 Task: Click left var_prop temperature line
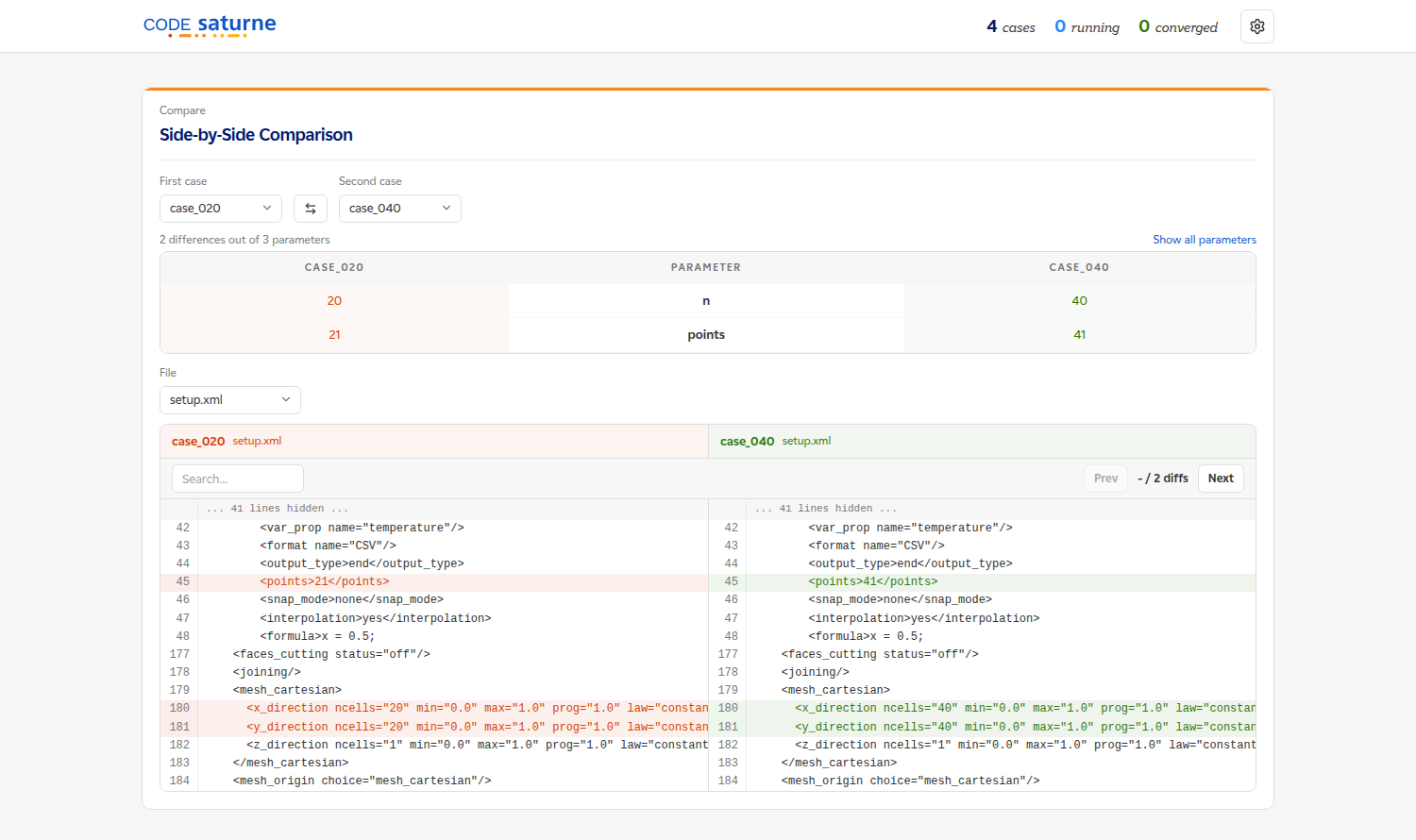click(434, 529)
